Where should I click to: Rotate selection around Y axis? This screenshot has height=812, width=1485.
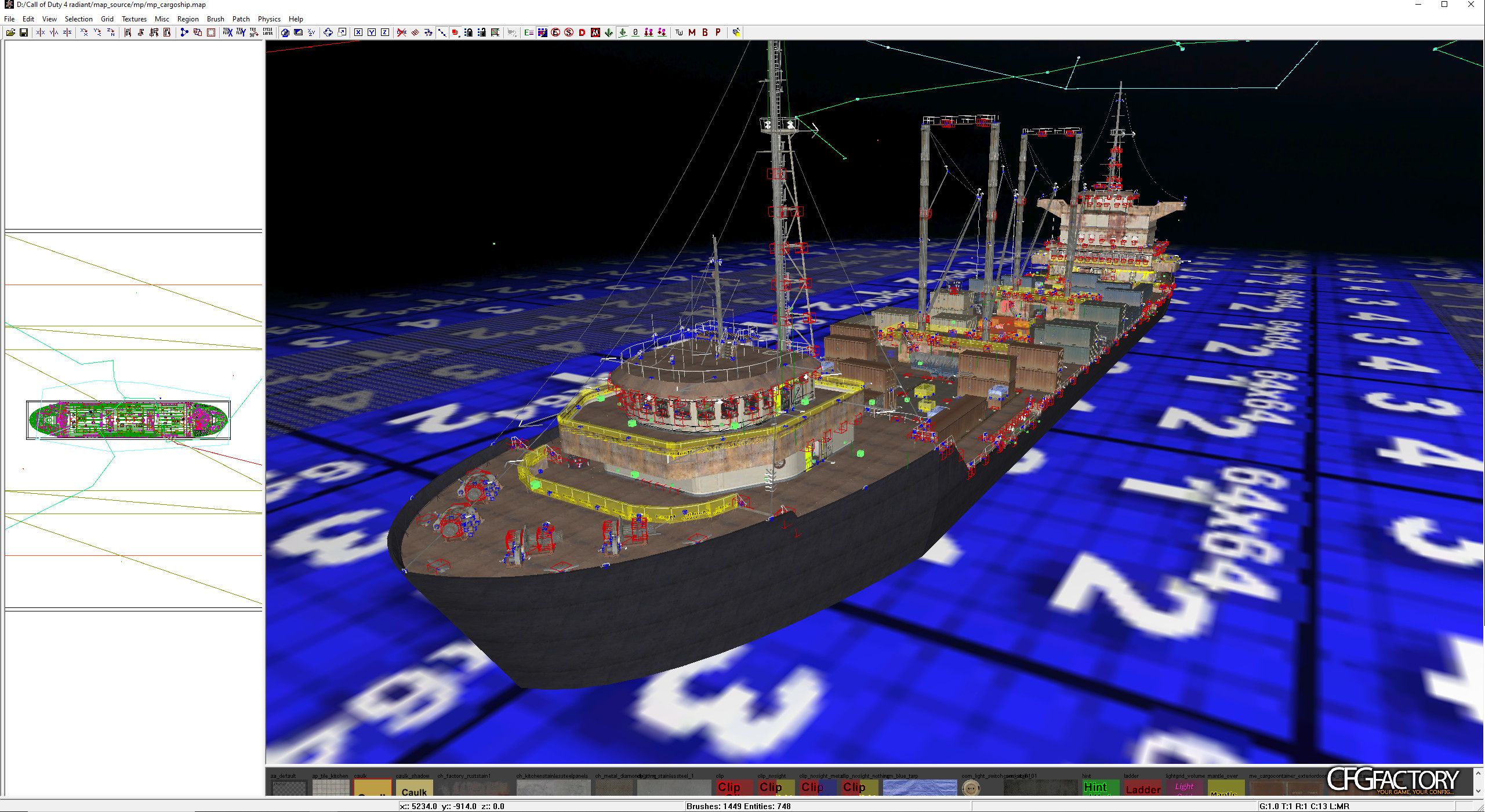(97, 32)
